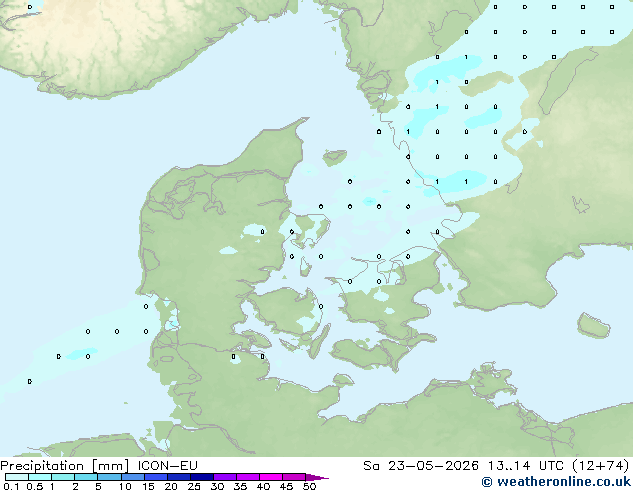Click the "Sa 23-05-2026" date text
The image size is (634, 490).
tap(421, 466)
